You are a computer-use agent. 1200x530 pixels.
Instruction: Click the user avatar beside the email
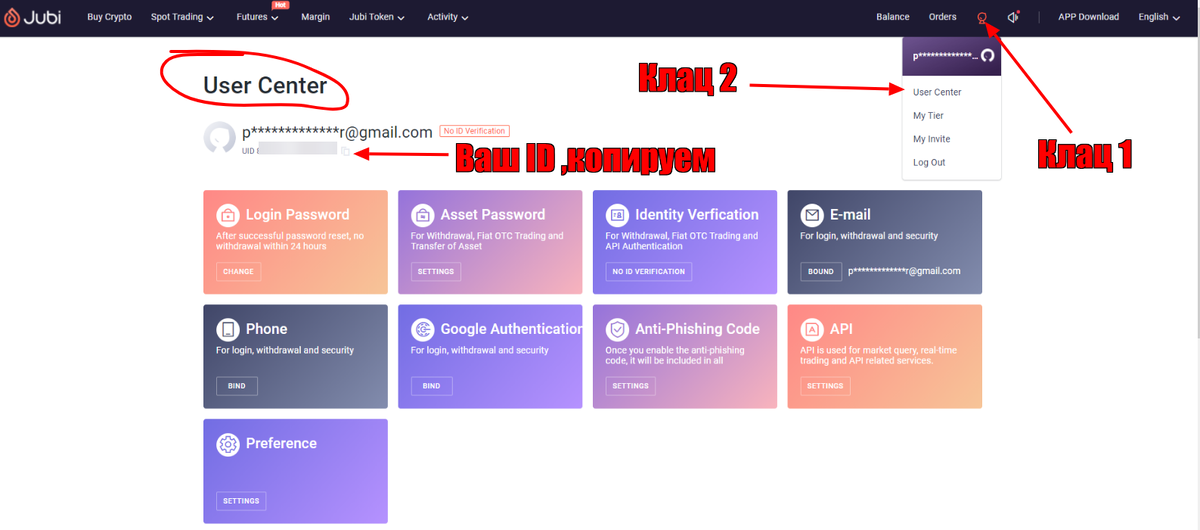click(220, 139)
